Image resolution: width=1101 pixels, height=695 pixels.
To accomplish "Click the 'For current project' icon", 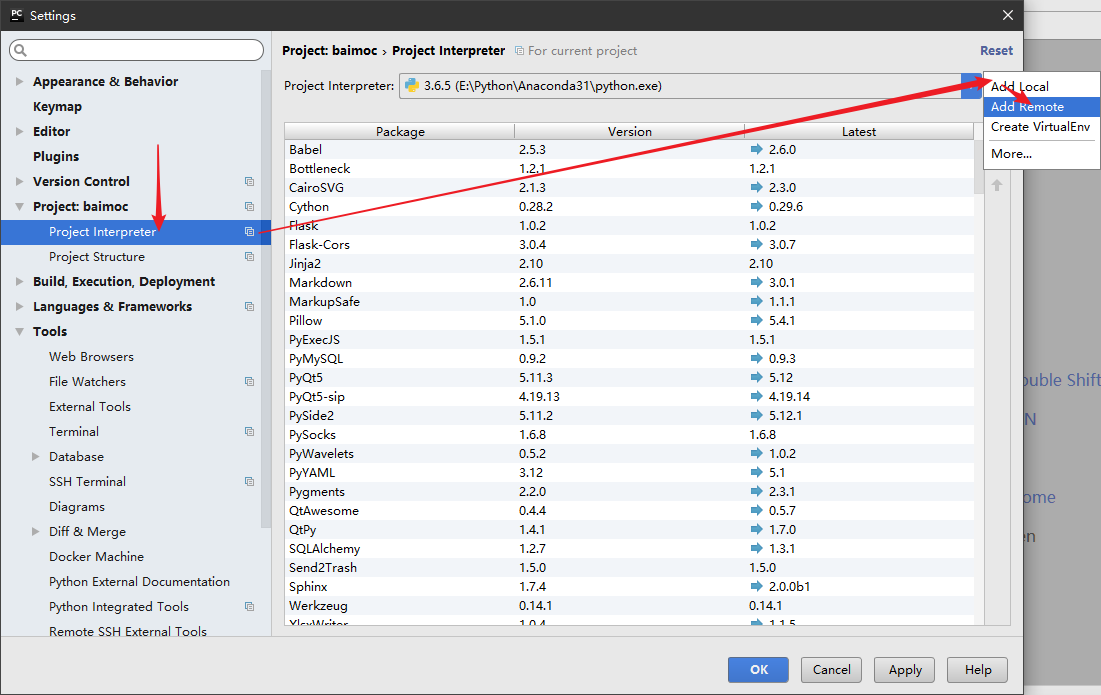I will (x=520, y=51).
